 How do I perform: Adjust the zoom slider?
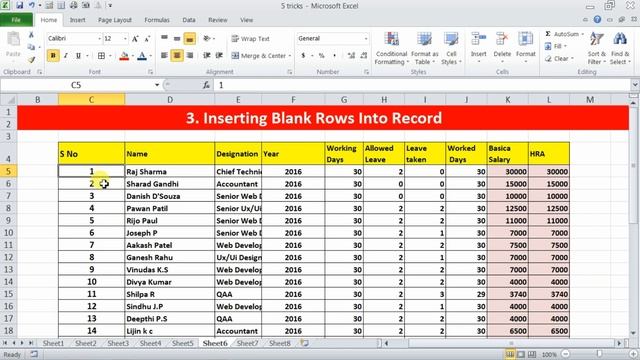pyautogui.click(x=599, y=354)
